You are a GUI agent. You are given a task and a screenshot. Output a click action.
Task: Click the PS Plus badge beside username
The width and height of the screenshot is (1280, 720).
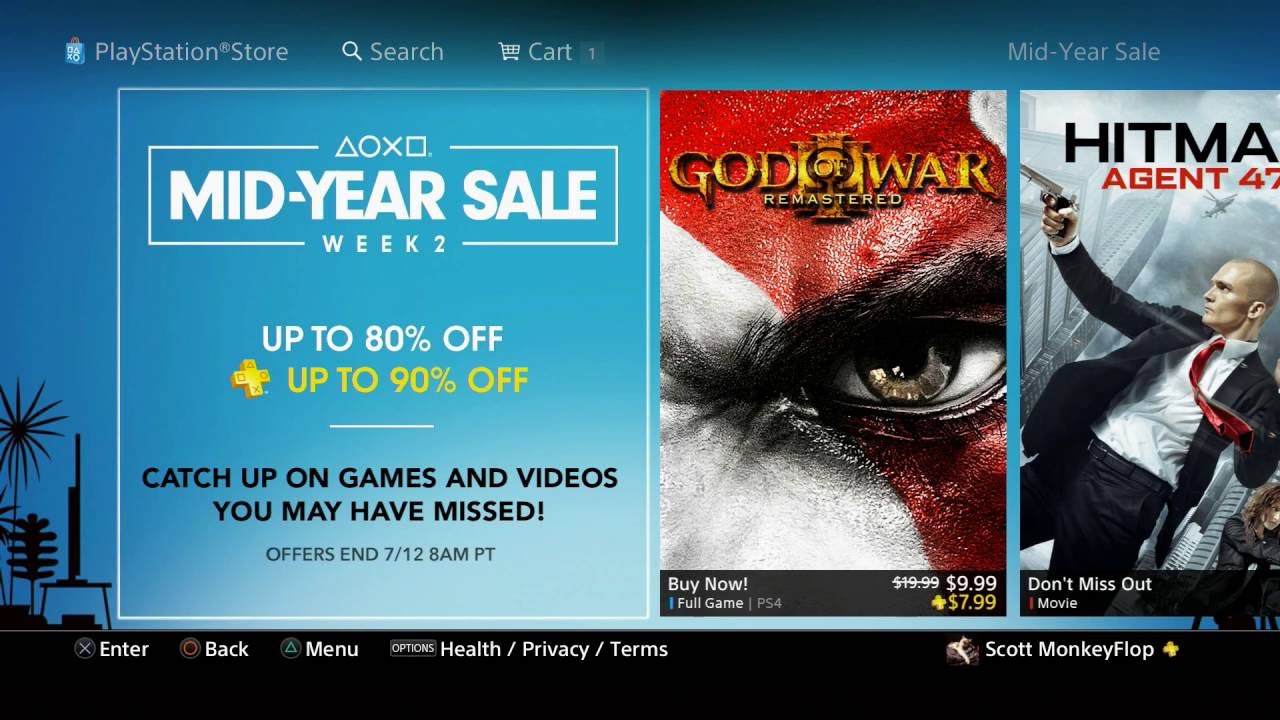point(1170,649)
